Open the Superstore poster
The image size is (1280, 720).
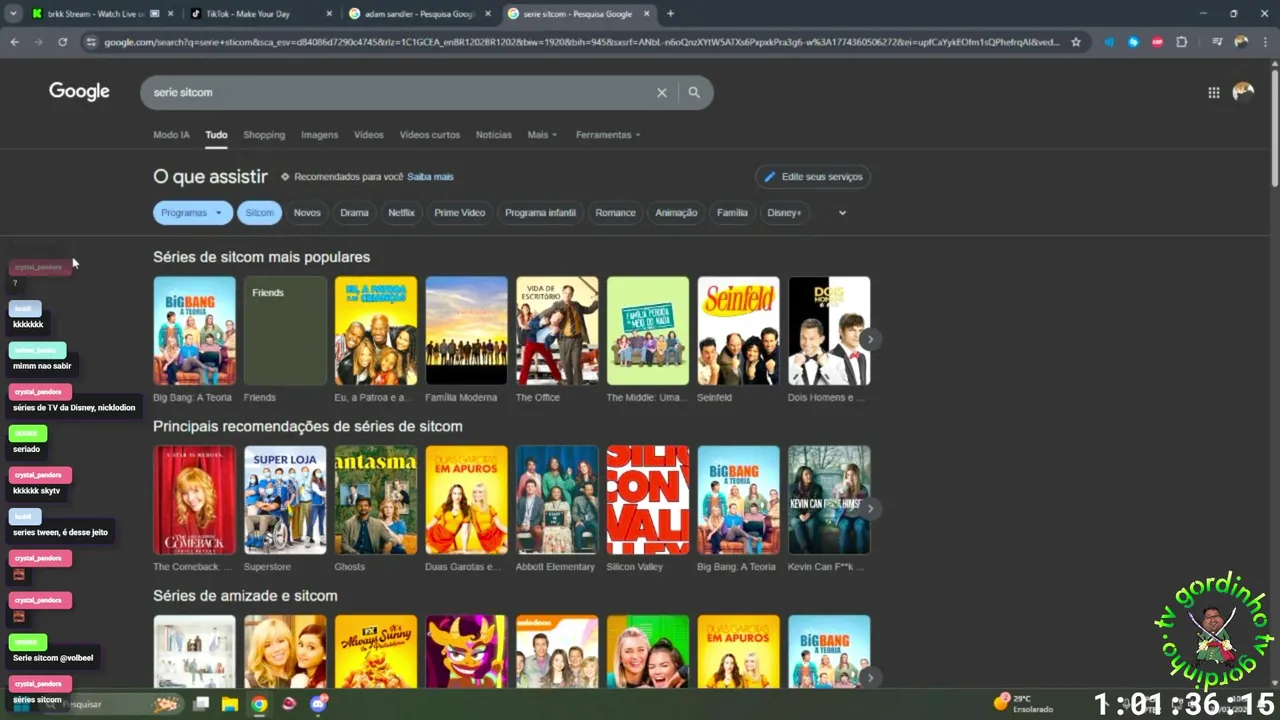[x=285, y=500]
